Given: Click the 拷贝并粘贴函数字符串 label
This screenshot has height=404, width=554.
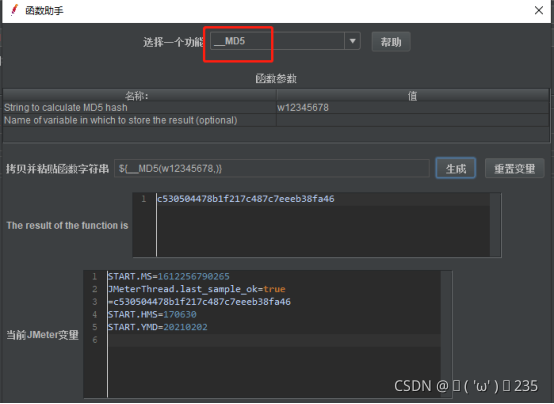Looking at the screenshot, I should 57,169.
